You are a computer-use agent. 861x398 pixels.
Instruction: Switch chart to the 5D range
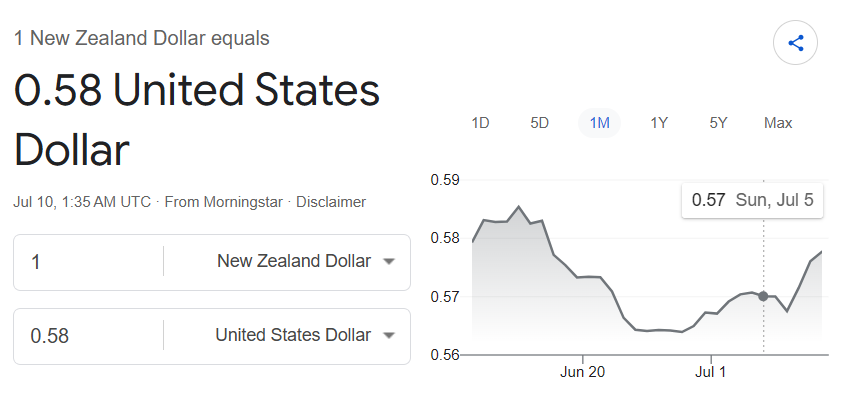tap(540, 123)
